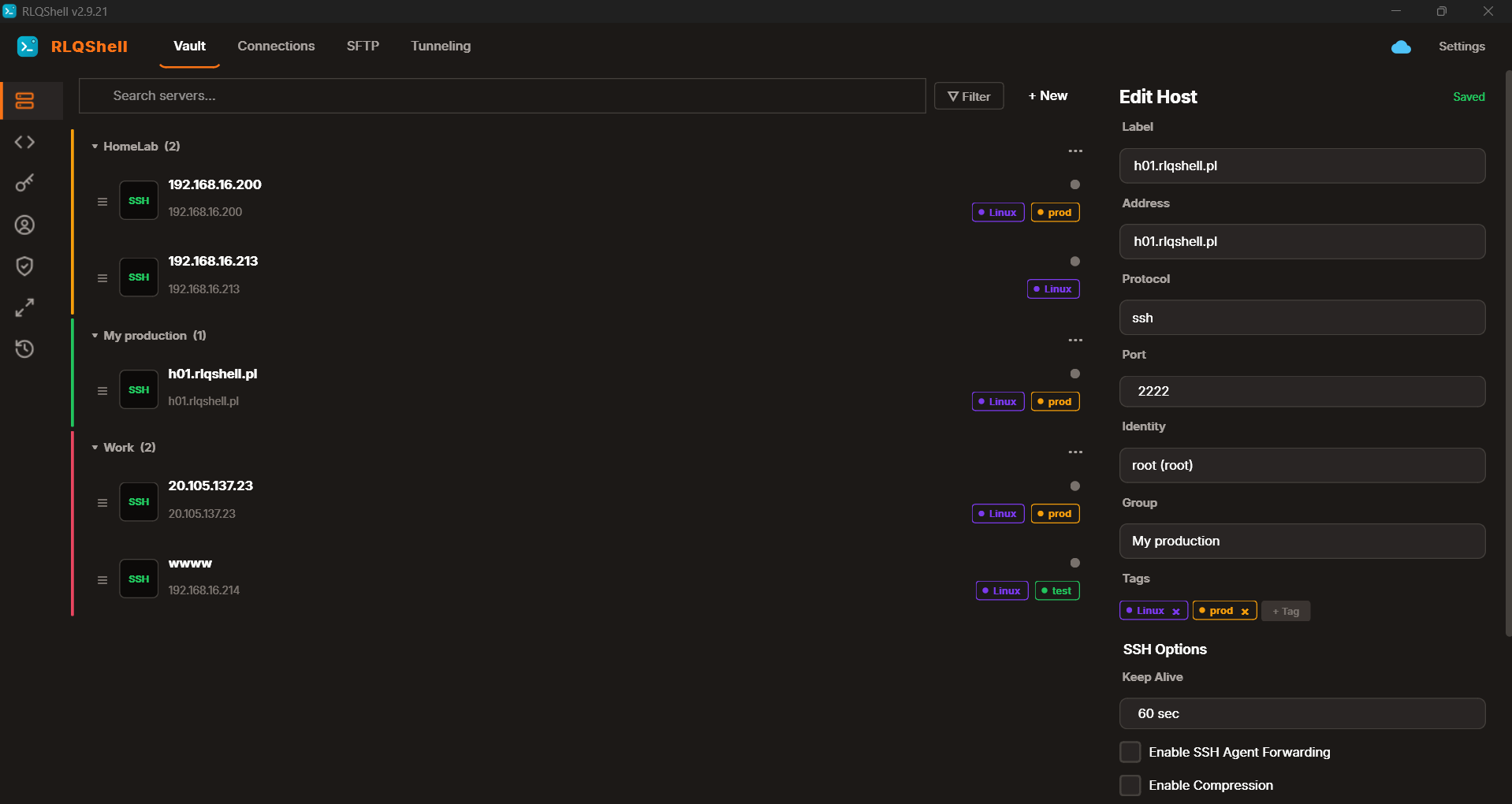Click the Filter button

click(969, 96)
